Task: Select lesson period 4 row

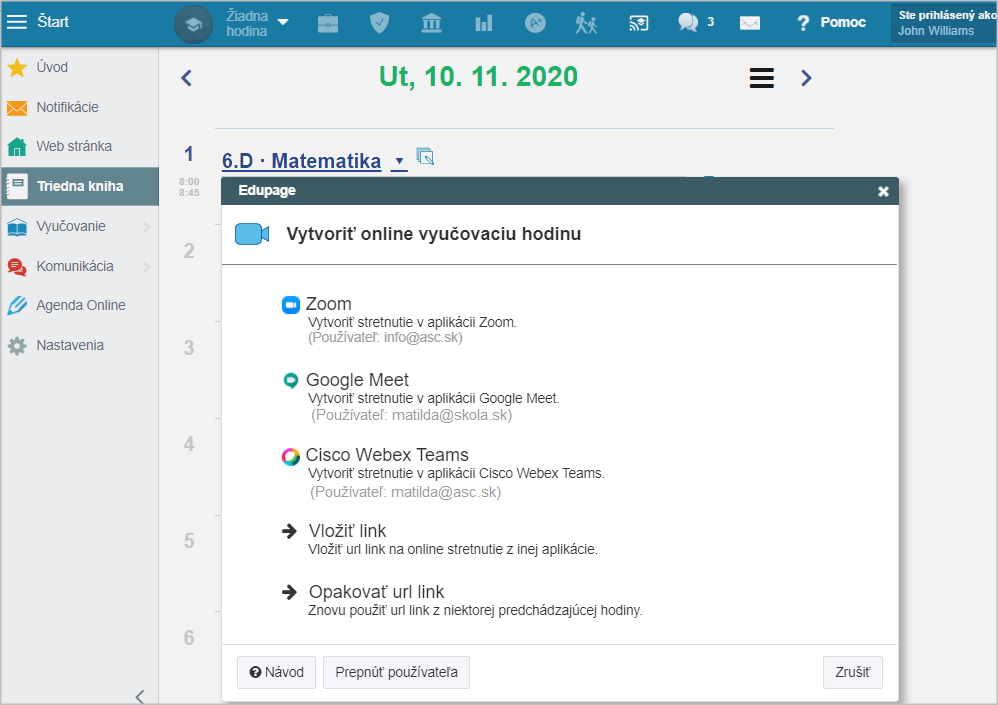Action: tap(189, 444)
